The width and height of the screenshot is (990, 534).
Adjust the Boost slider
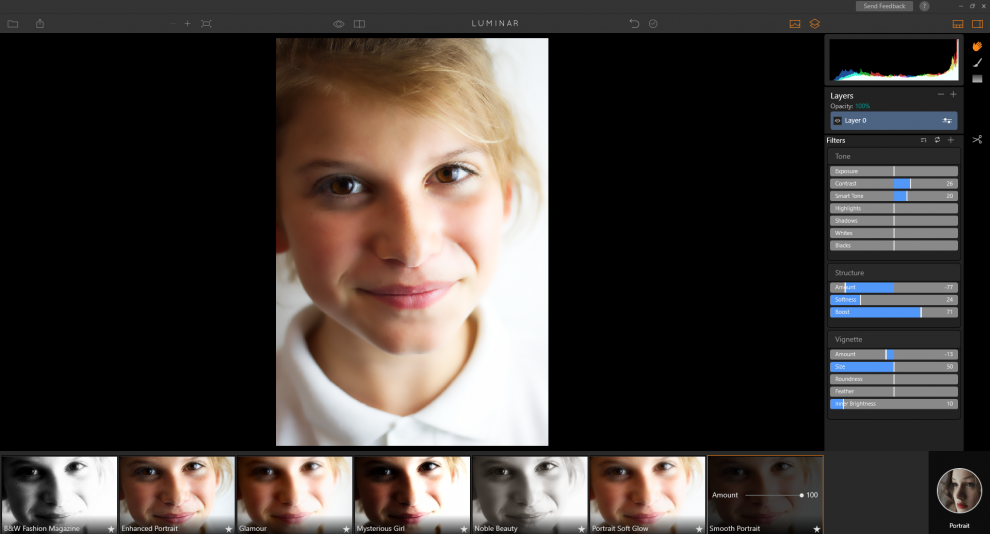pyautogui.click(x=893, y=312)
